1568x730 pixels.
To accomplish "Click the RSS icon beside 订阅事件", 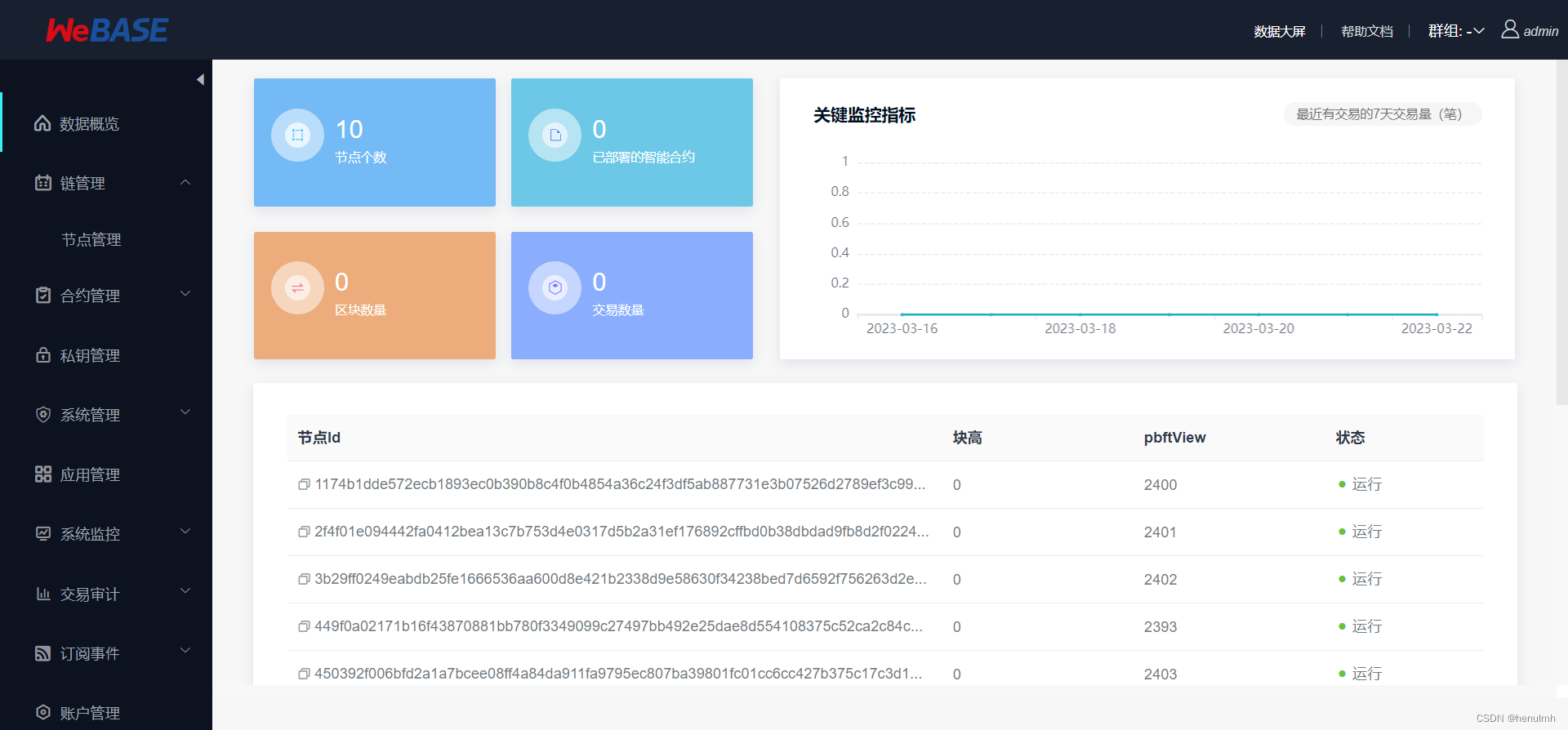I will coord(43,653).
